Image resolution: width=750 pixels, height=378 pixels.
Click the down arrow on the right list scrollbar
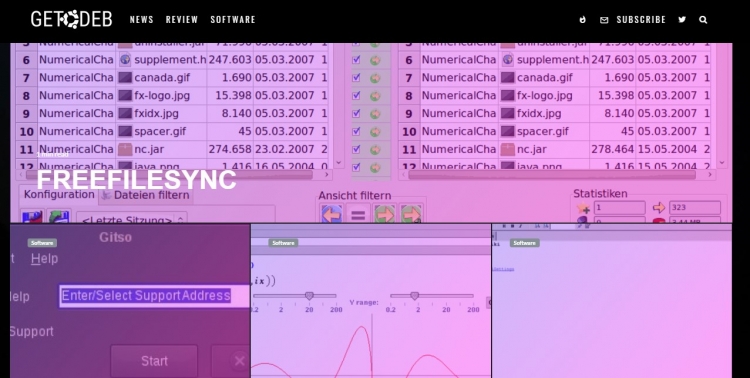click(x=722, y=163)
